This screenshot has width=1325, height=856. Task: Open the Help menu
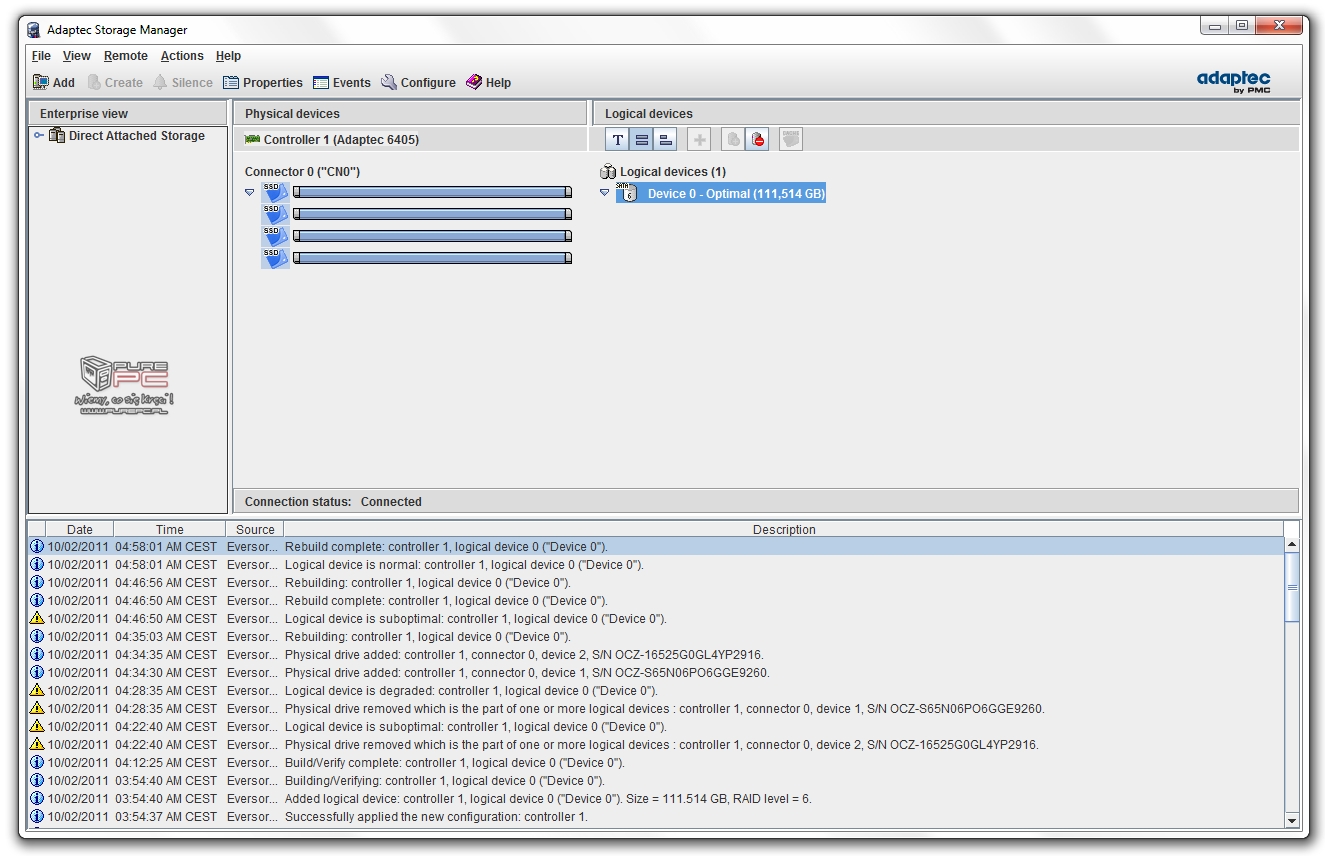(x=229, y=56)
